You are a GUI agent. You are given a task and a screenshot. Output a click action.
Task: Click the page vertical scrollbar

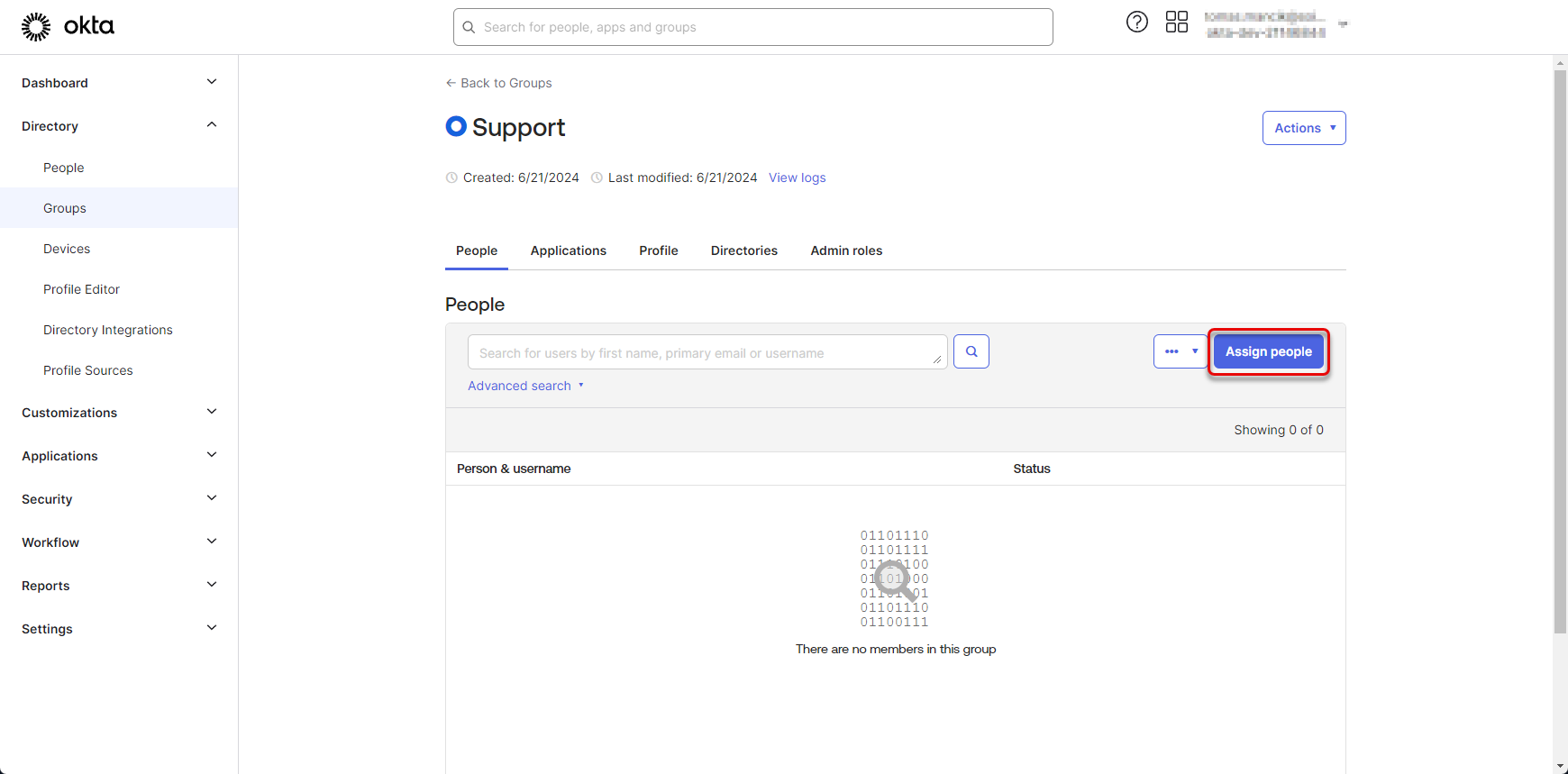(x=1560, y=351)
